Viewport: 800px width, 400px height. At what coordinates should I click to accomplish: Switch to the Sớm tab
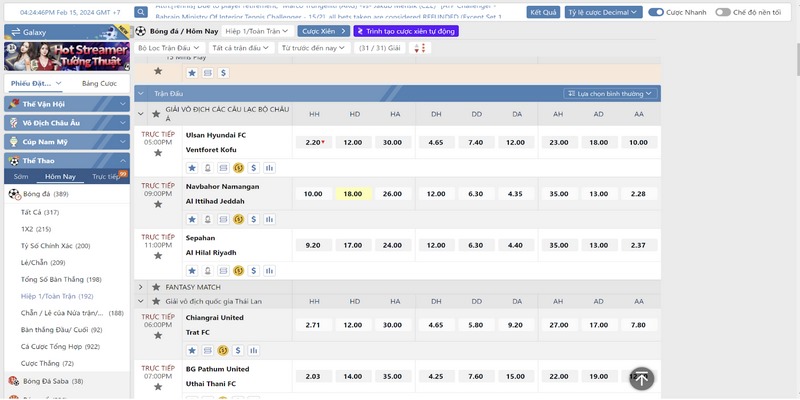point(21,177)
